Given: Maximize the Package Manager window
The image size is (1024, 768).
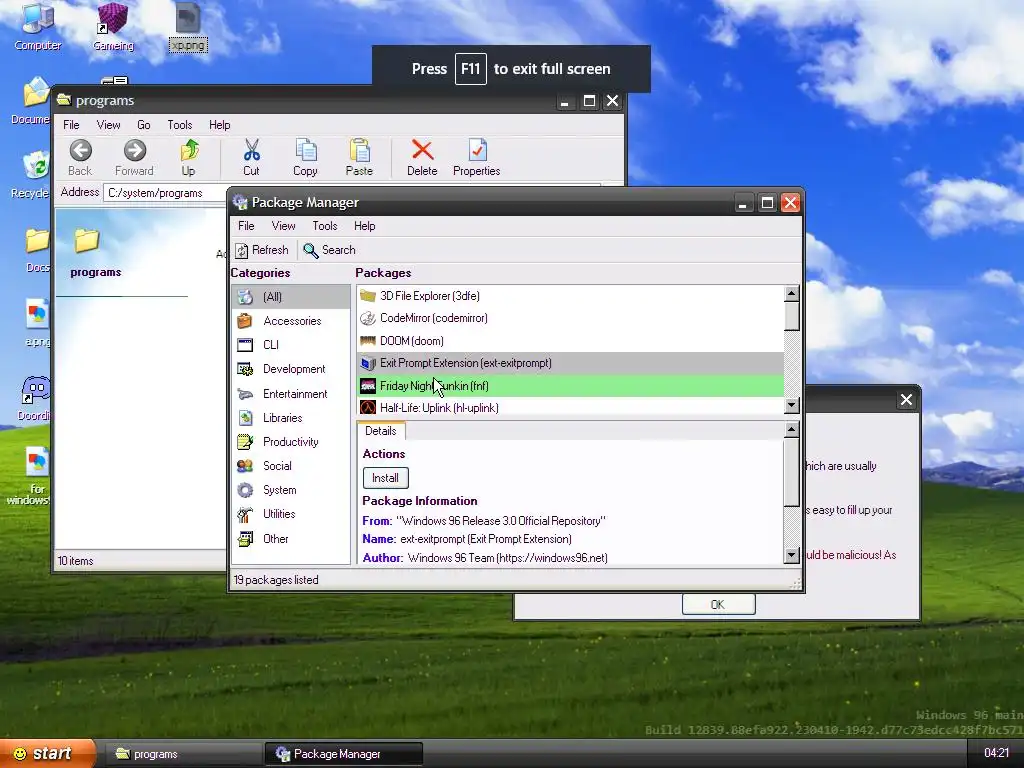Looking at the screenshot, I should click(767, 203).
